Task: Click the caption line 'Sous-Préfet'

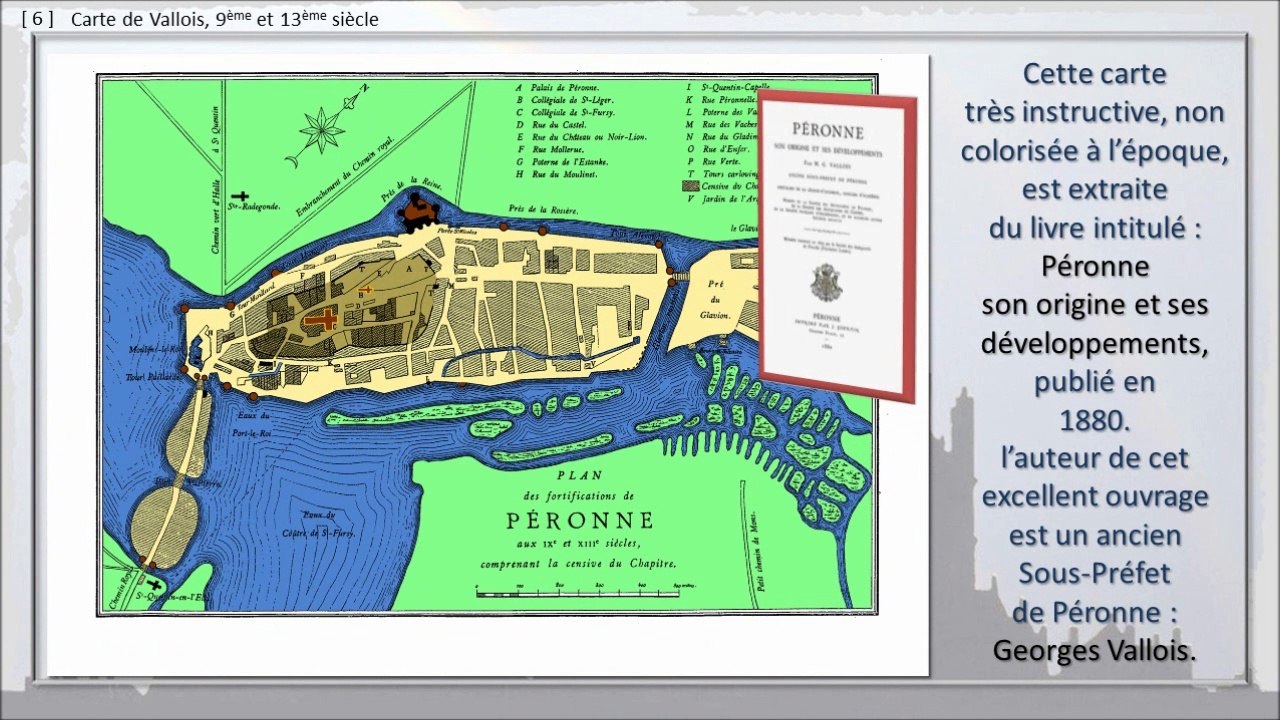Action: tap(1094, 573)
